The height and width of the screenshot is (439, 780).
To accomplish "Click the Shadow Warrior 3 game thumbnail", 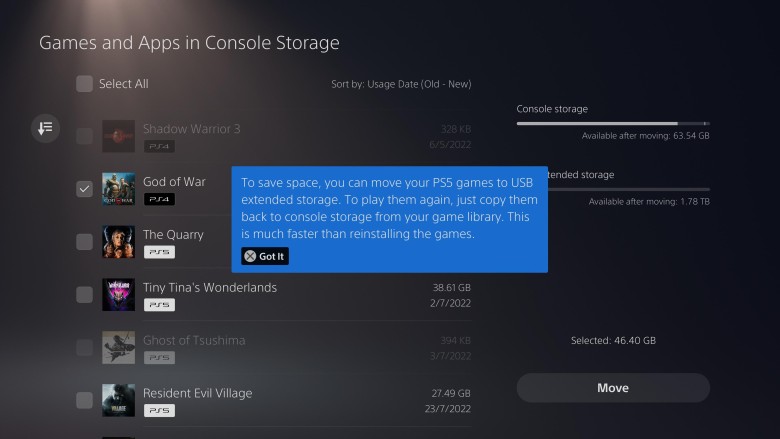I will pyautogui.click(x=118, y=135).
